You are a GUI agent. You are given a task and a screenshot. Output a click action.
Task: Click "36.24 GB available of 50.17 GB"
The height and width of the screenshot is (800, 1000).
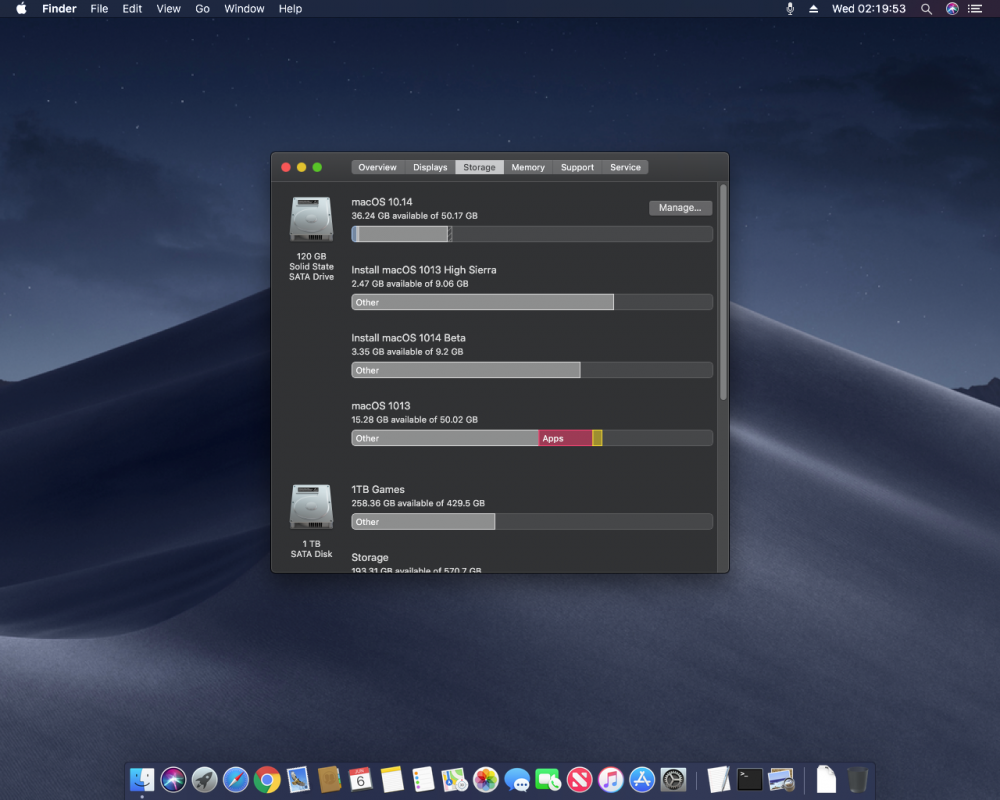[415, 216]
